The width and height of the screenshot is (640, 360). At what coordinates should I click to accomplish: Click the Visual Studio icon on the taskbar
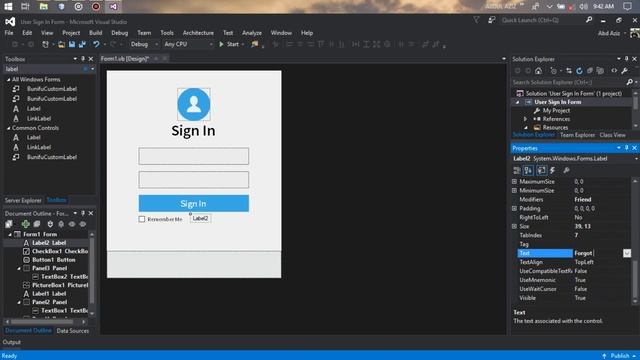coord(113,6)
